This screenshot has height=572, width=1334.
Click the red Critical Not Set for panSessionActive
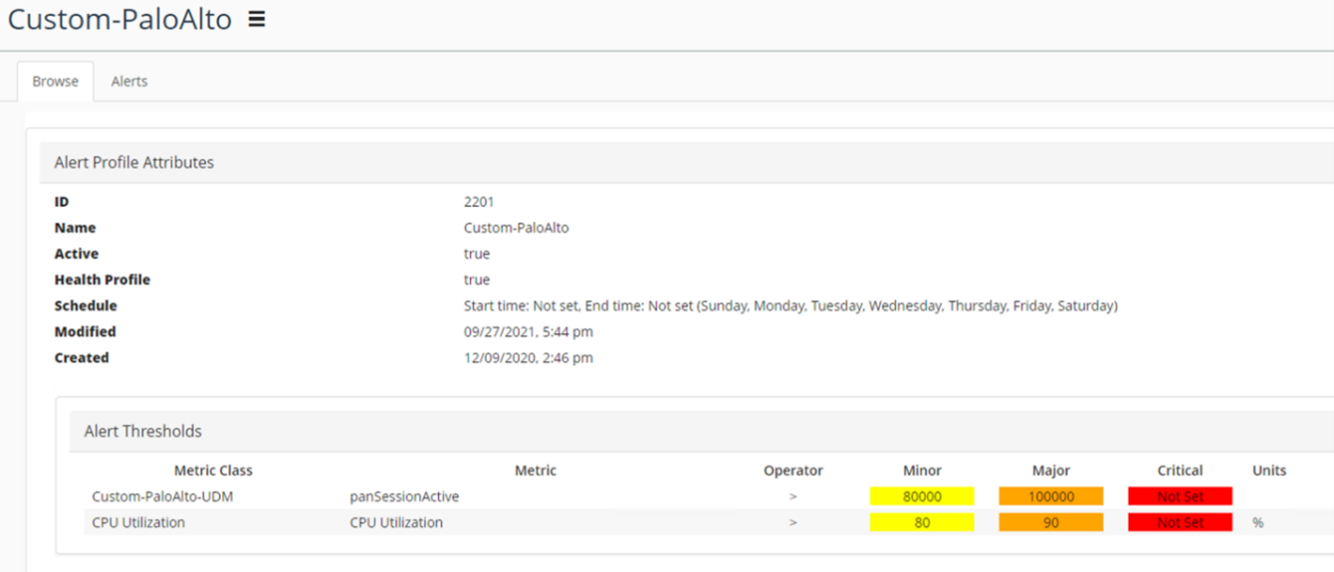pyautogui.click(x=1180, y=496)
